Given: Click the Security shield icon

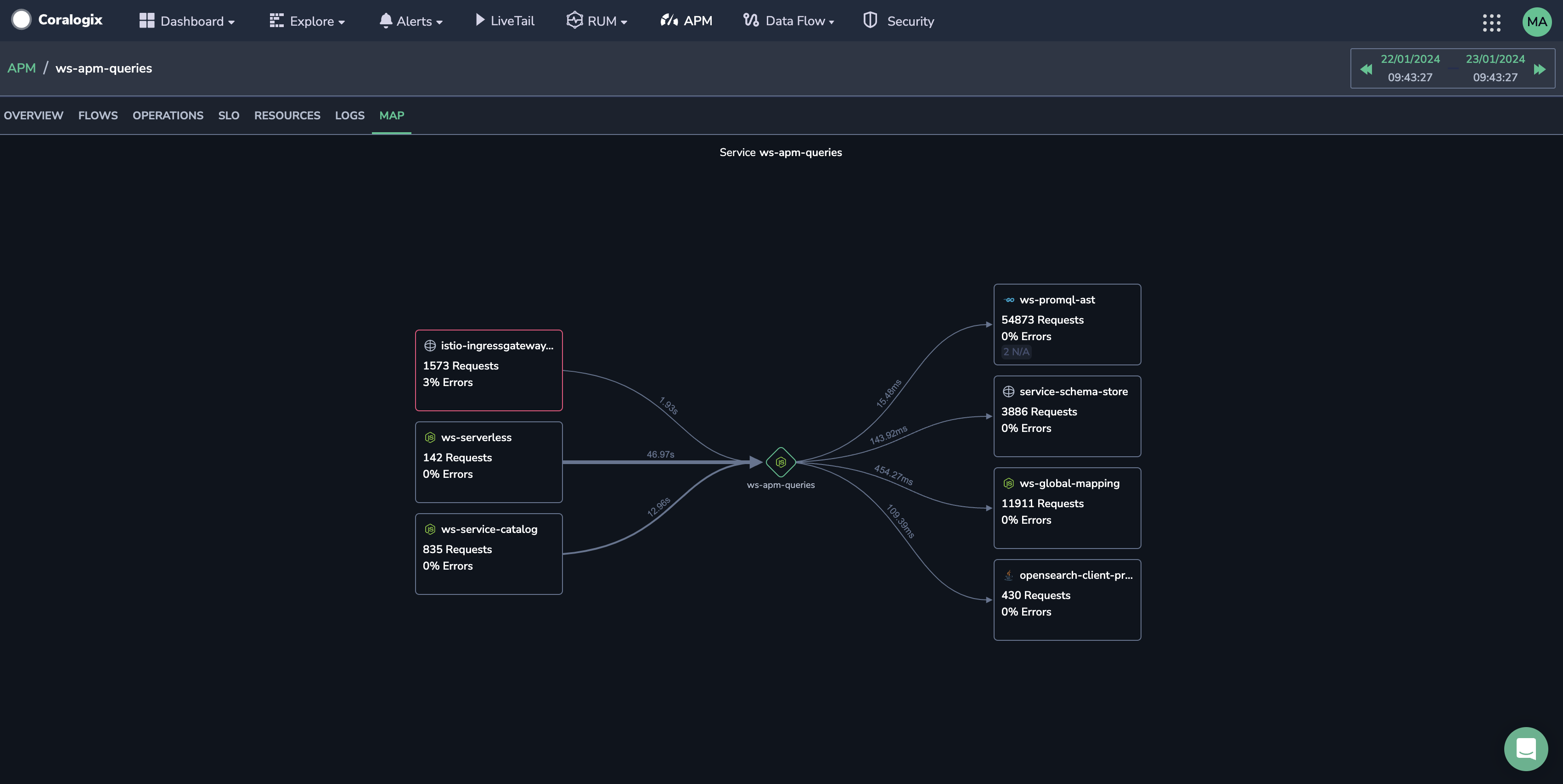Looking at the screenshot, I should (x=870, y=20).
